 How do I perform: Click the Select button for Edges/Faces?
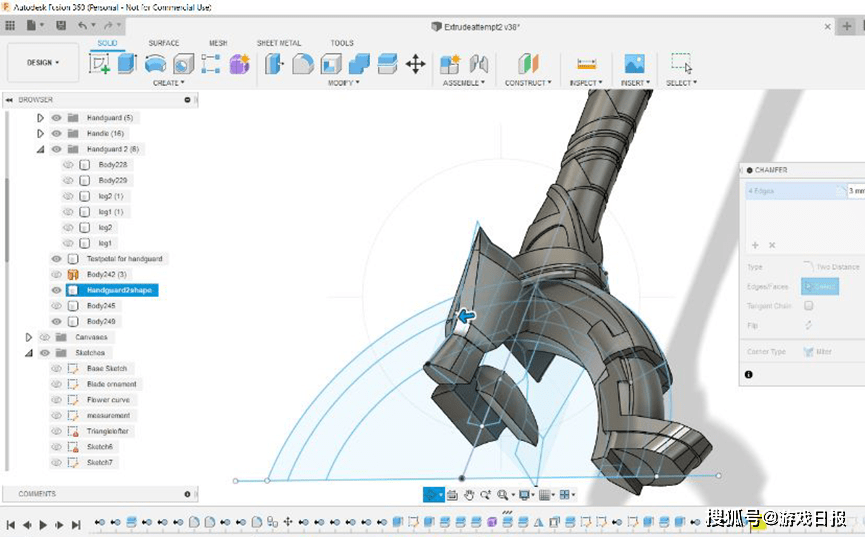point(820,287)
